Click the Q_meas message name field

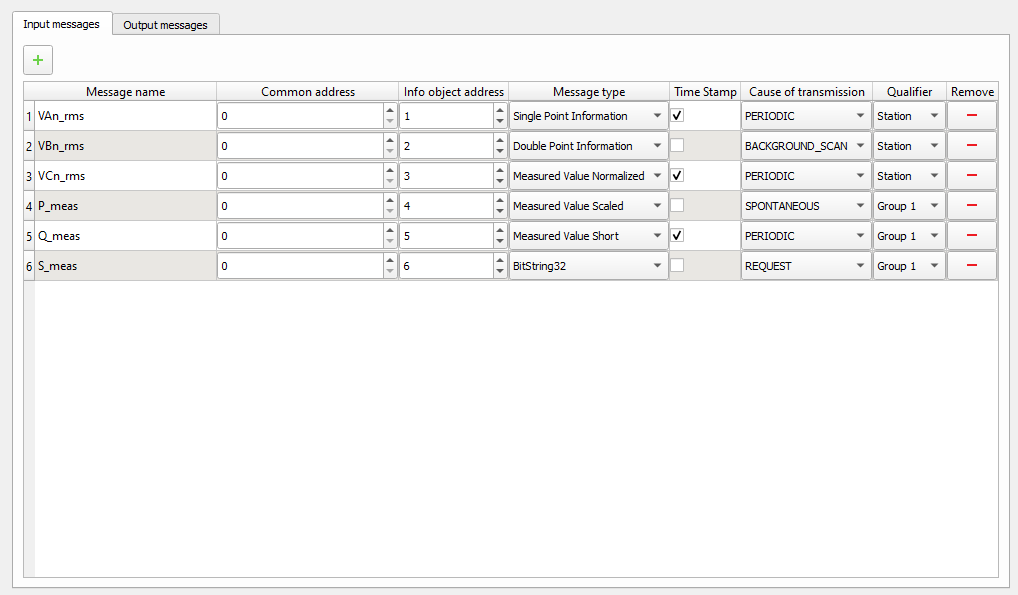[x=125, y=236]
